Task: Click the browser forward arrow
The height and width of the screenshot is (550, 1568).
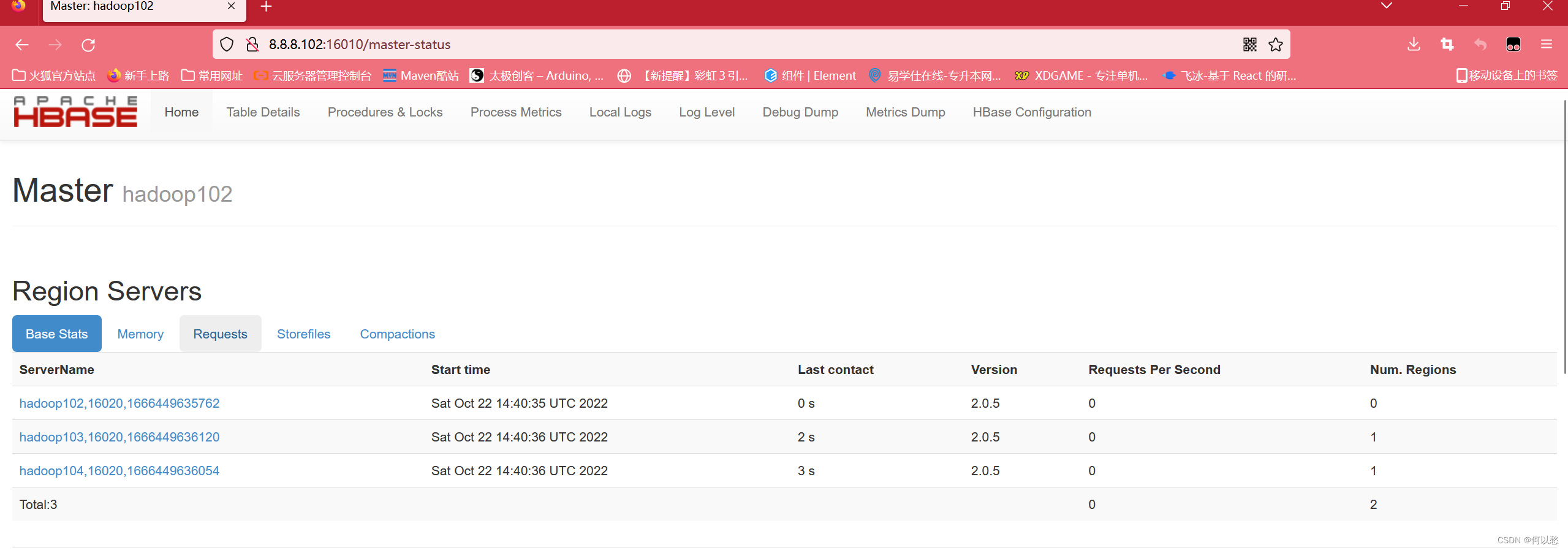Action: 55,45
